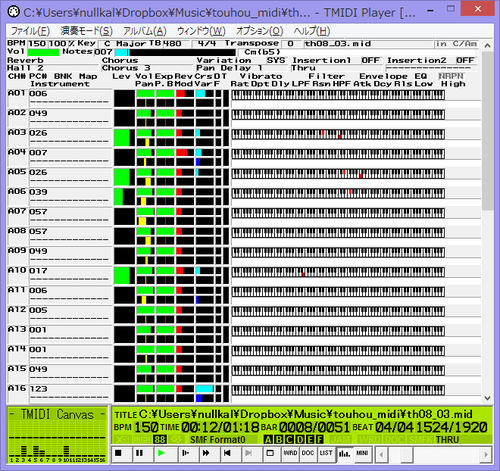Open the WRD viewer
This screenshot has width=500, height=471.
pos(290,454)
